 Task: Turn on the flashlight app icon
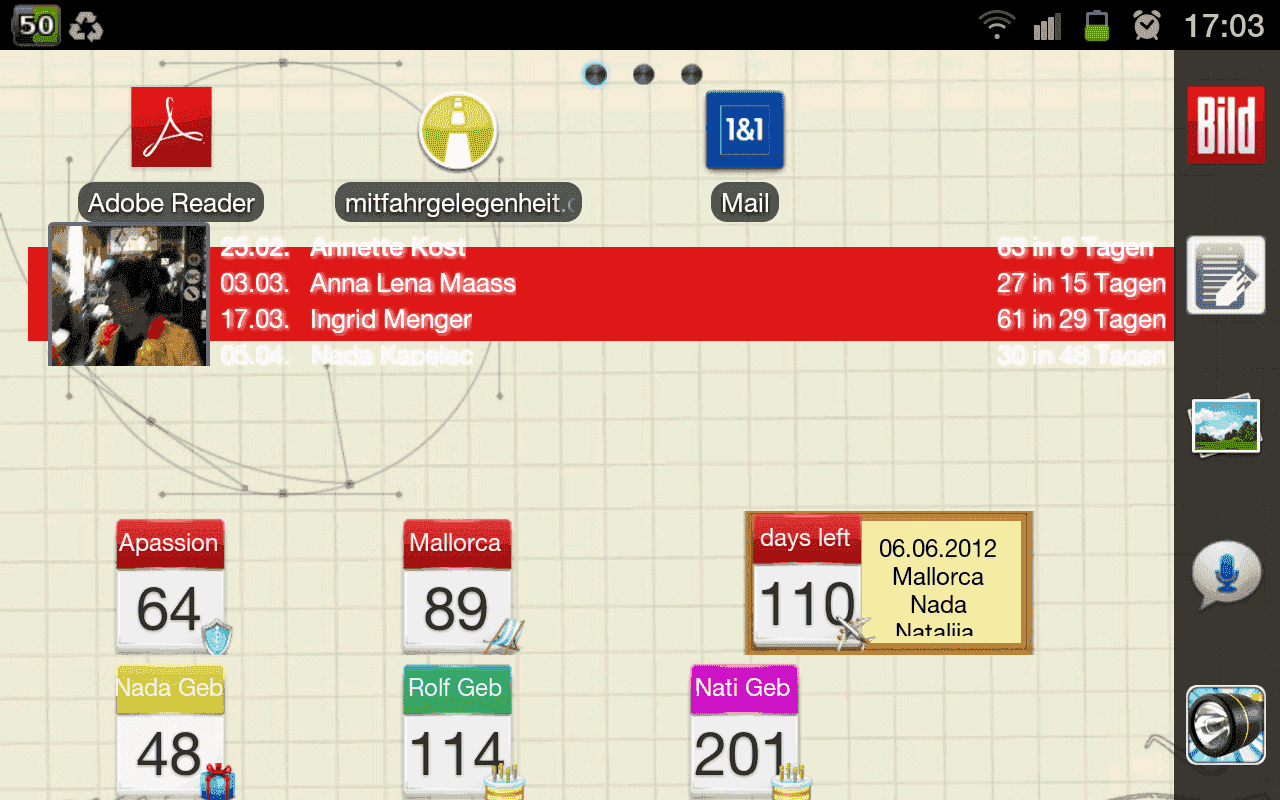coord(1225,725)
